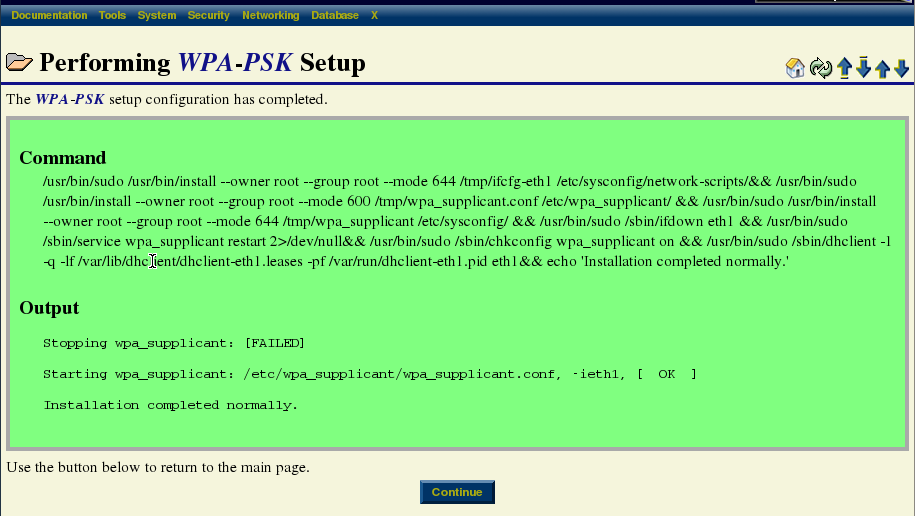Click the 'Stopping wpa_supplicant: [FAILED]' output line

174,343
